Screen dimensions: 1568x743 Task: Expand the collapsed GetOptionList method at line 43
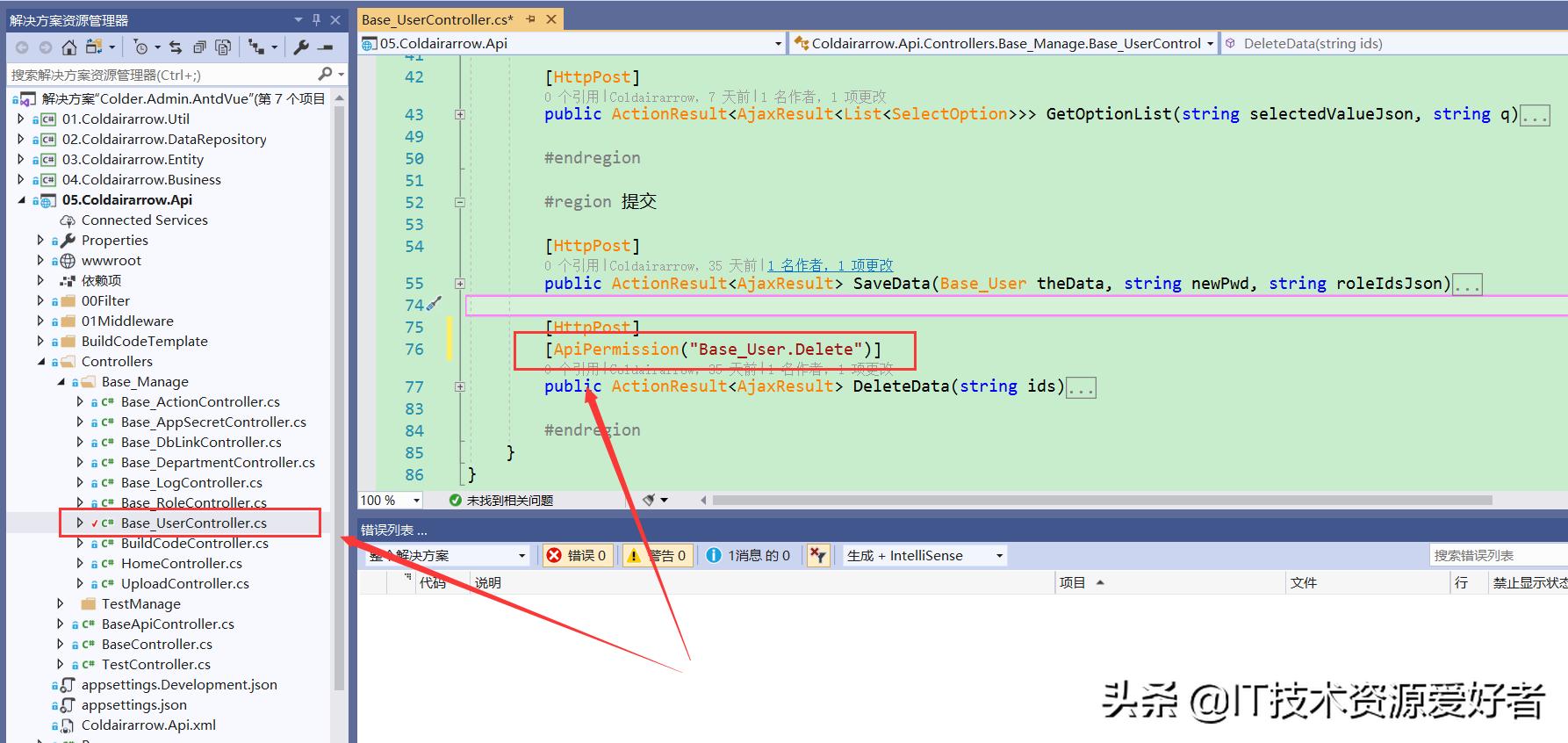pos(459,114)
